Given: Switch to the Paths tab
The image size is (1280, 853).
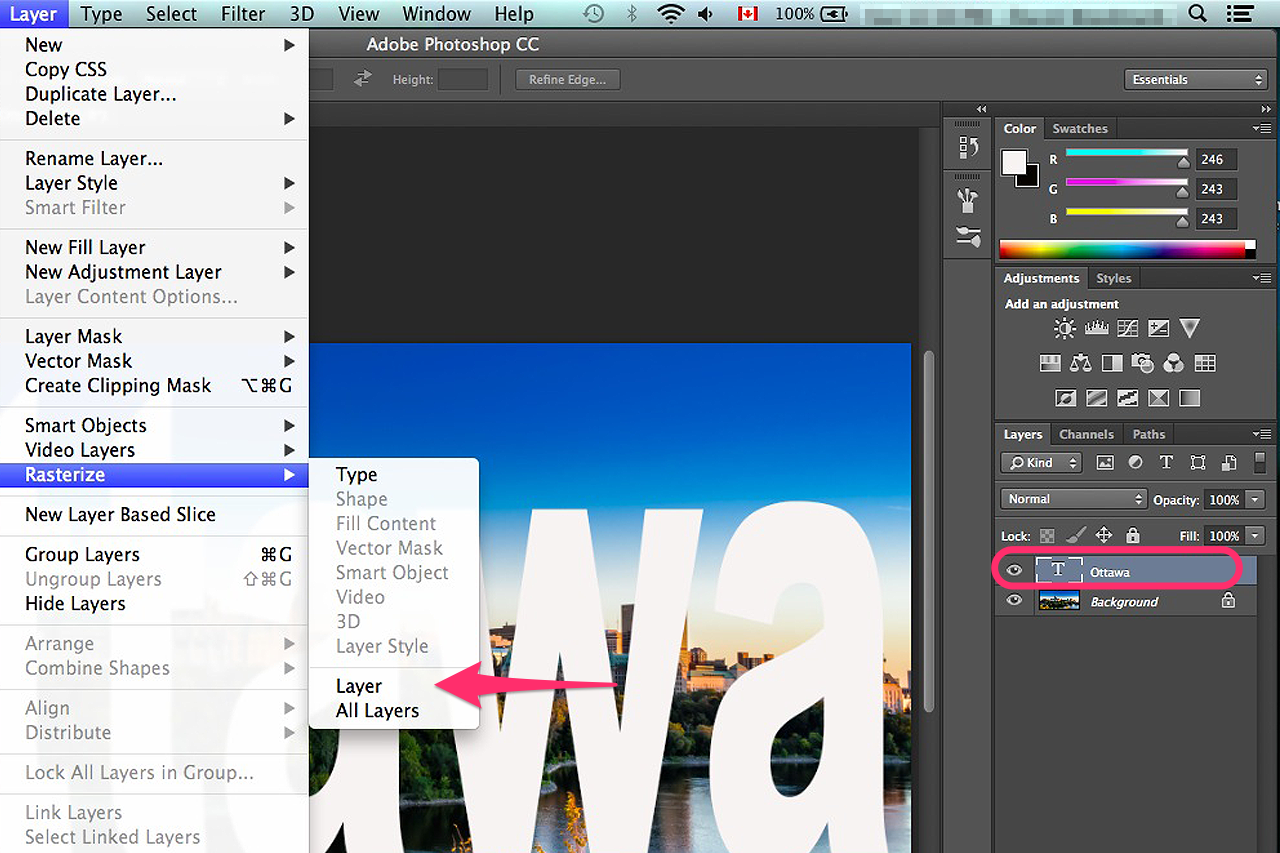Looking at the screenshot, I should click(x=1149, y=435).
